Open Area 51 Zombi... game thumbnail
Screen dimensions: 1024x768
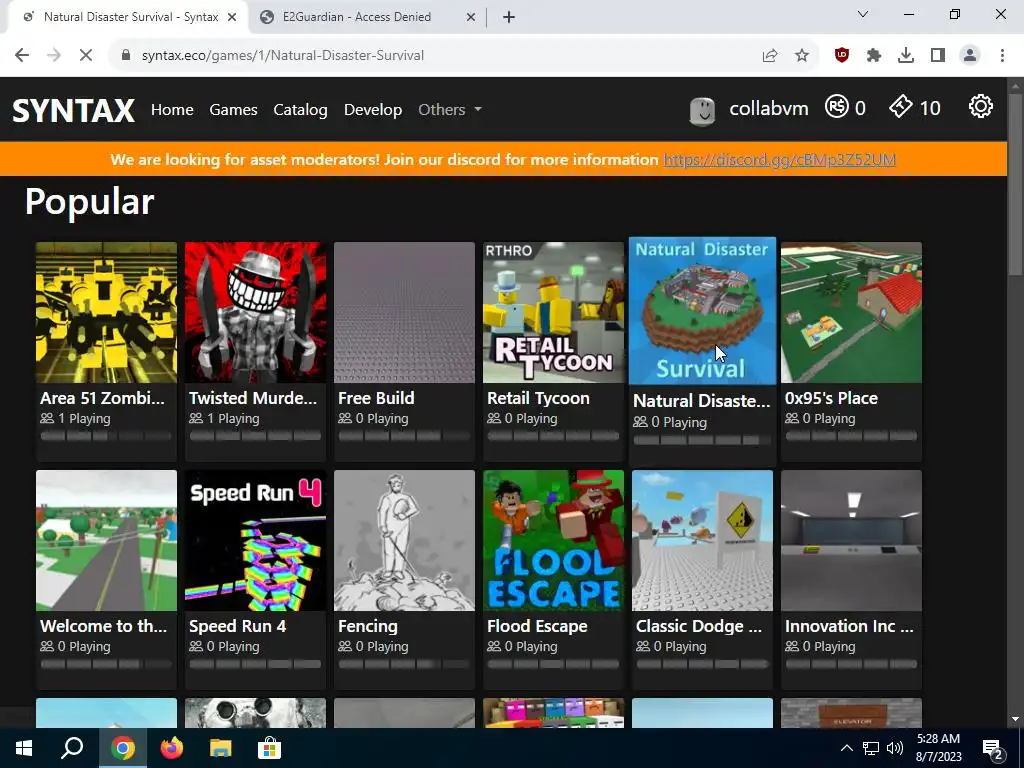pyautogui.click(x=106, y=312)
